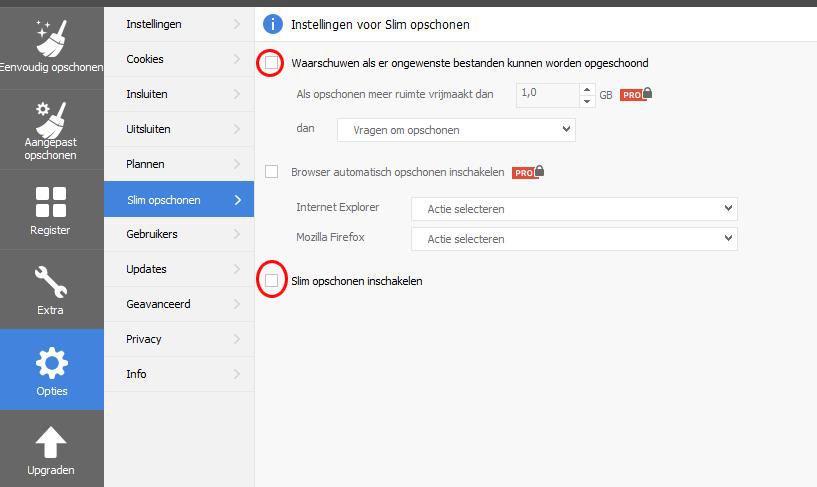
Task: Click chevron next to Privacy
Action: (x=237, y=339)
